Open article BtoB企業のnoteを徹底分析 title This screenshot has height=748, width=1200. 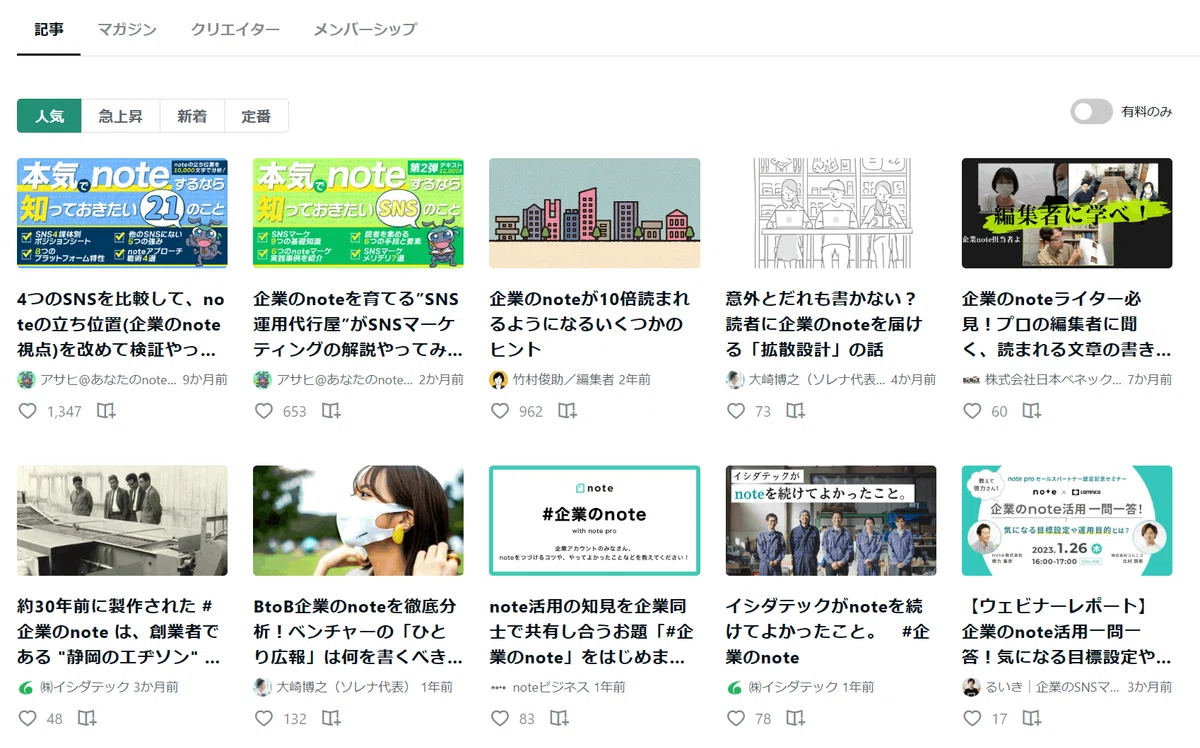(x=358, y=632)
